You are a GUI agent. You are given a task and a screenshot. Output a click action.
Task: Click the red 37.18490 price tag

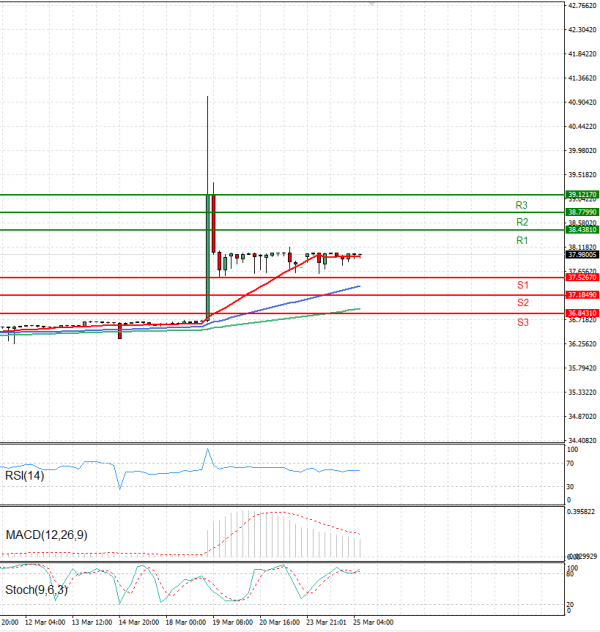(581, 295)
